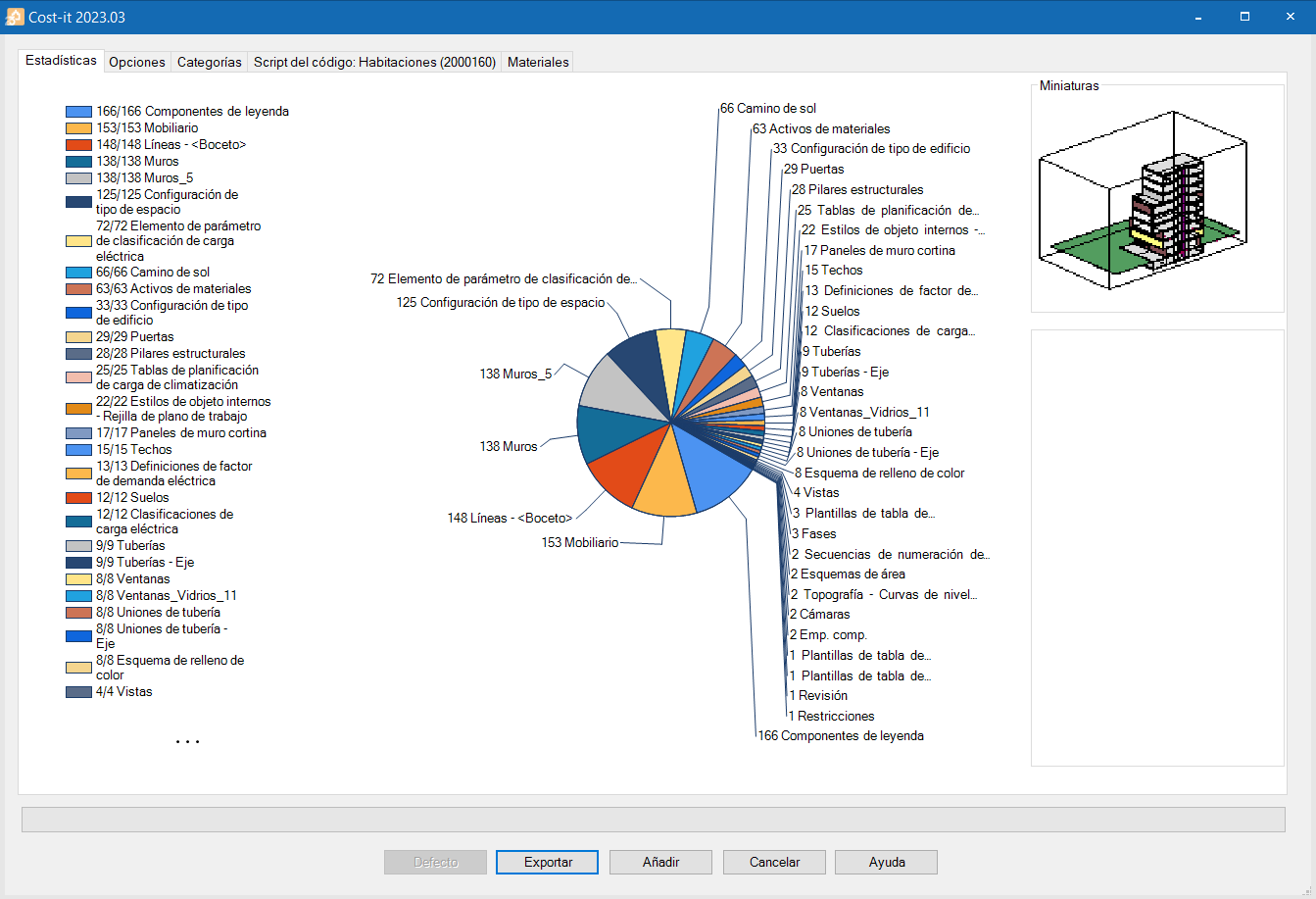
Task: Click the Añadir button
Action: [661, 862]
